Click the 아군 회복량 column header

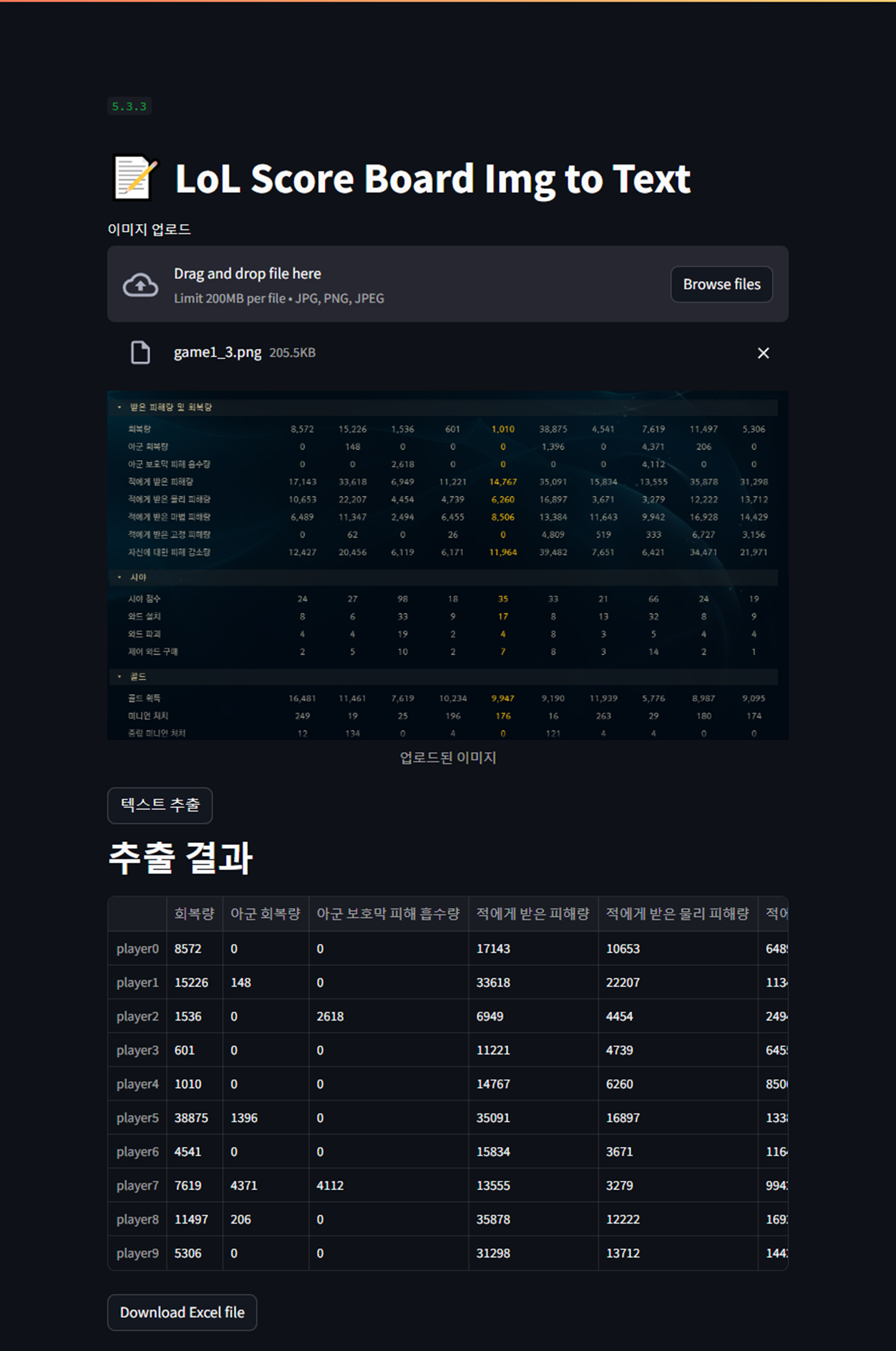point(266,914)
